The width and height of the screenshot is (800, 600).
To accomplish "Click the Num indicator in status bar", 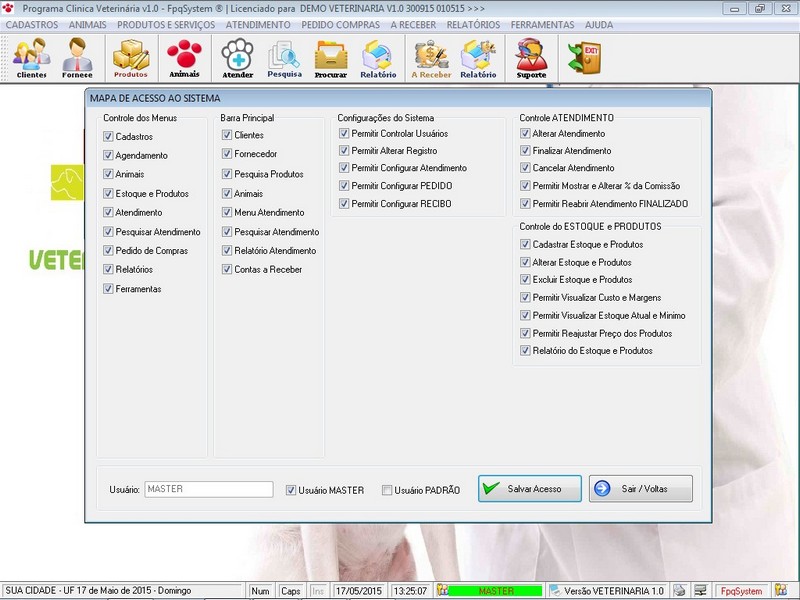I will (x=260, y=591).
